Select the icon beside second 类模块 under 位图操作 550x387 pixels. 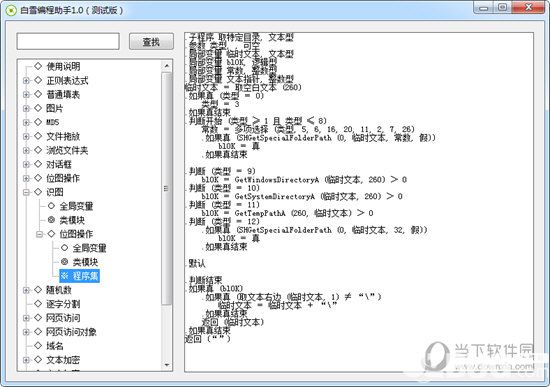point(65,262)
